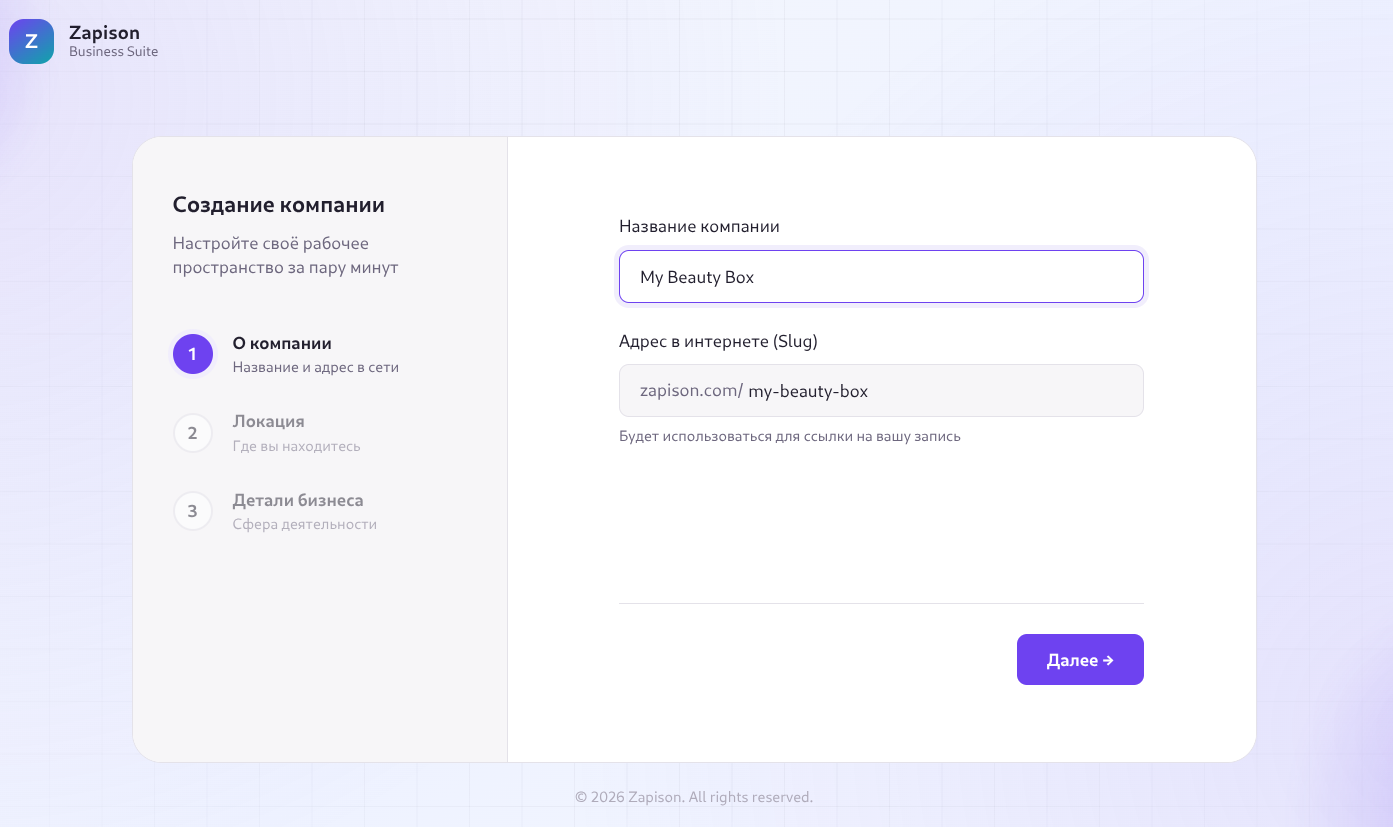This screenshot has height=827, width=1393.
Task: Click the 'Business Suite' subtitle text
Action: 113,52
